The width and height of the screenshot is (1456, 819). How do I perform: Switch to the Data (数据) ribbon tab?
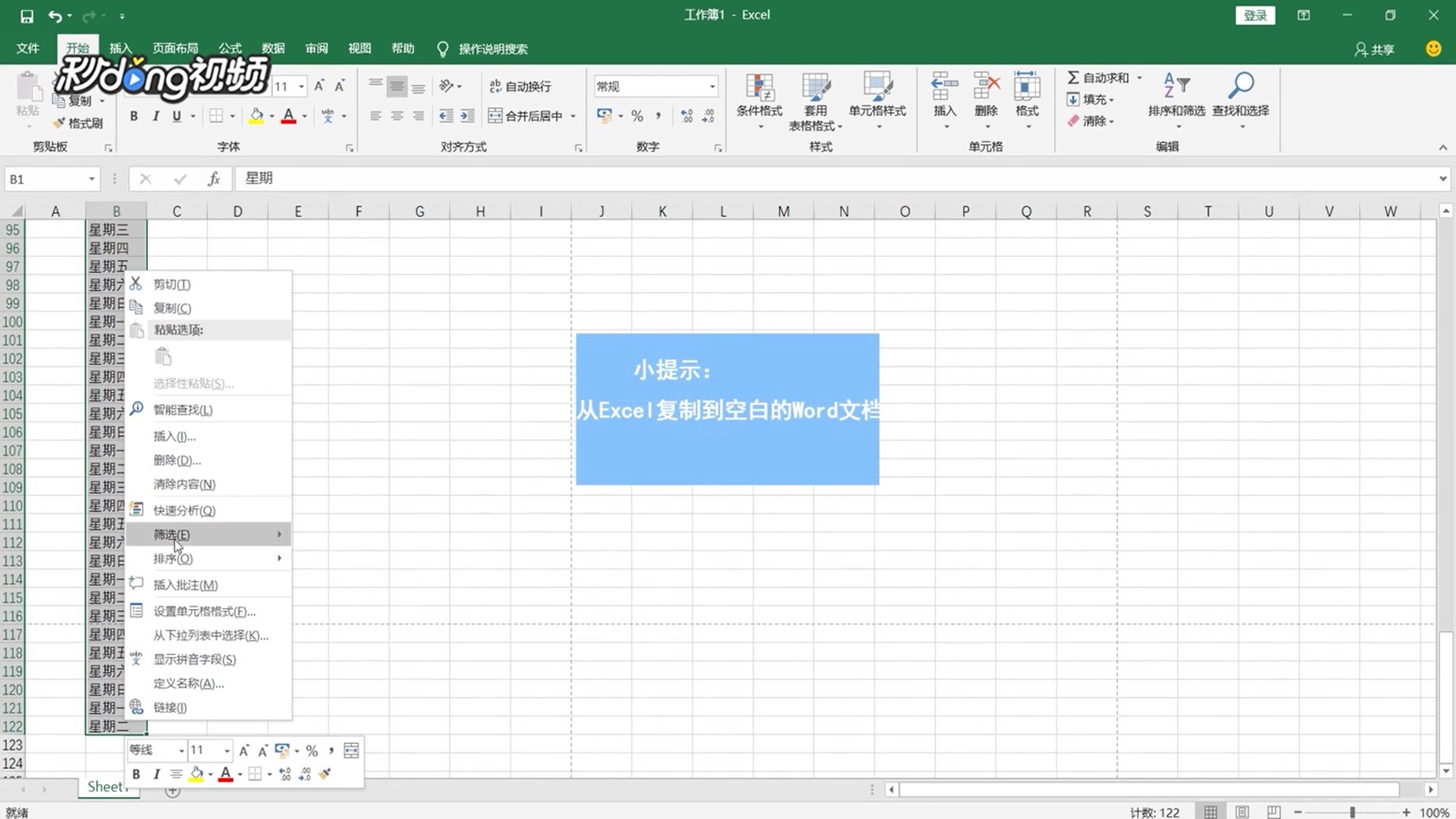tap(273, 49)
